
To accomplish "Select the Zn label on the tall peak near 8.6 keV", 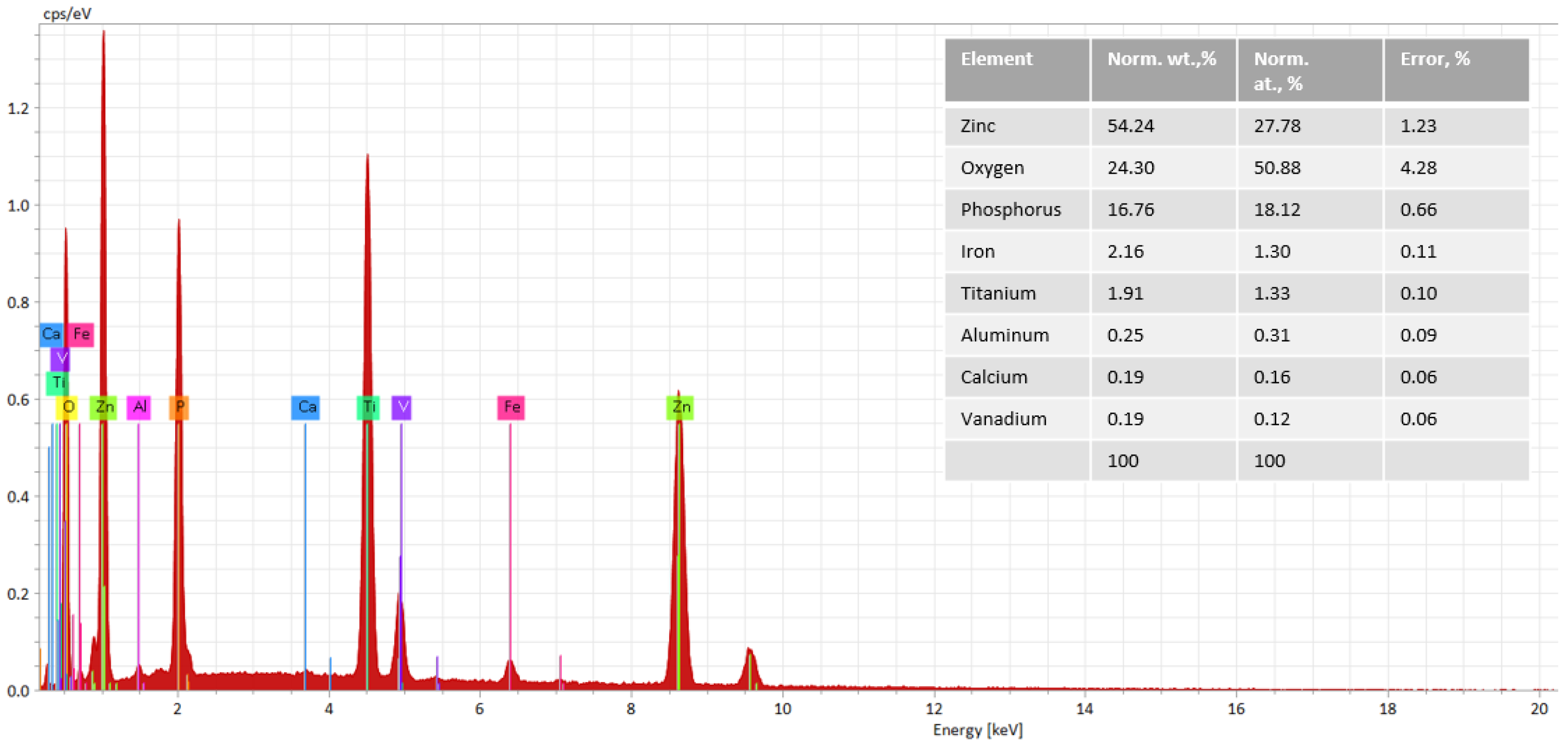I will (681, 407).
